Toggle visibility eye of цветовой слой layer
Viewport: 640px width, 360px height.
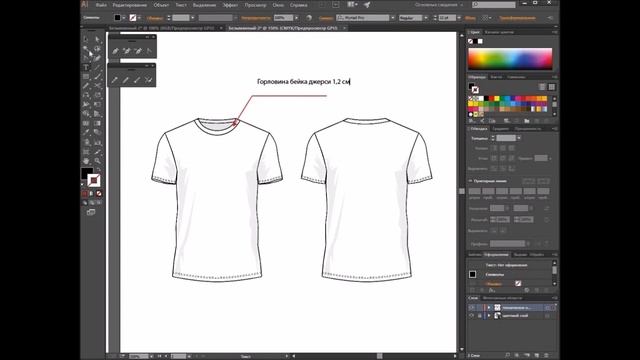click(471, 316)
